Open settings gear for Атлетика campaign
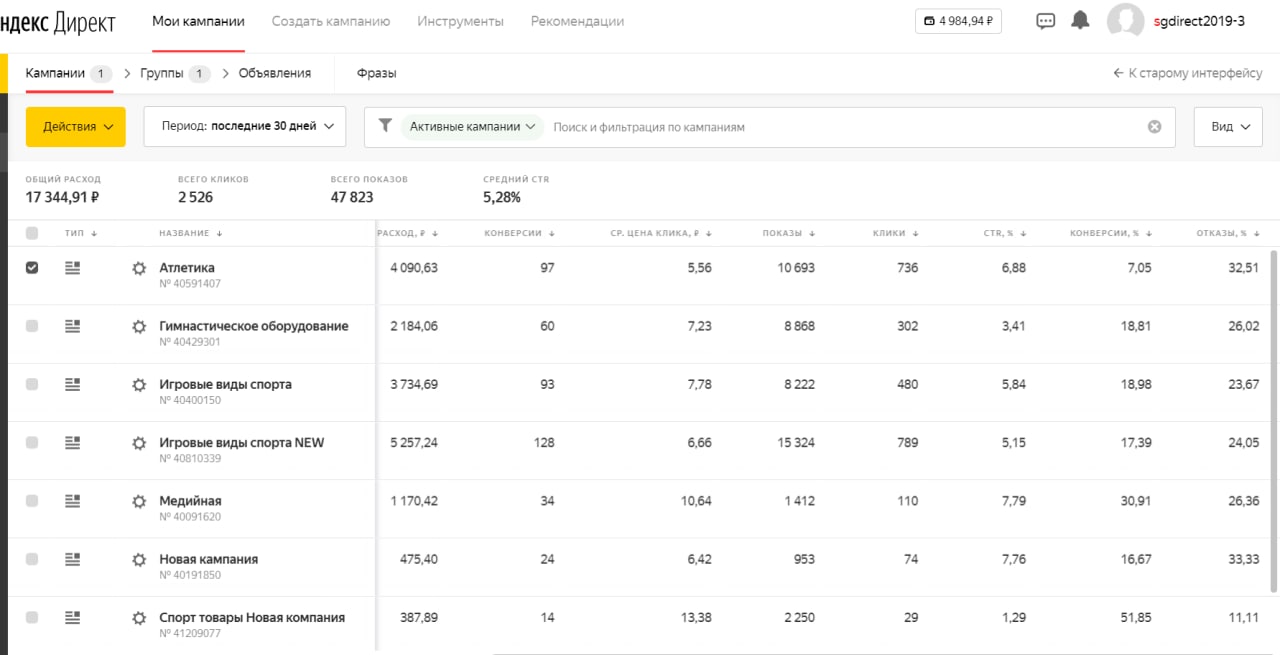Viewport: 1280px width, 655px height. [139, 268]
